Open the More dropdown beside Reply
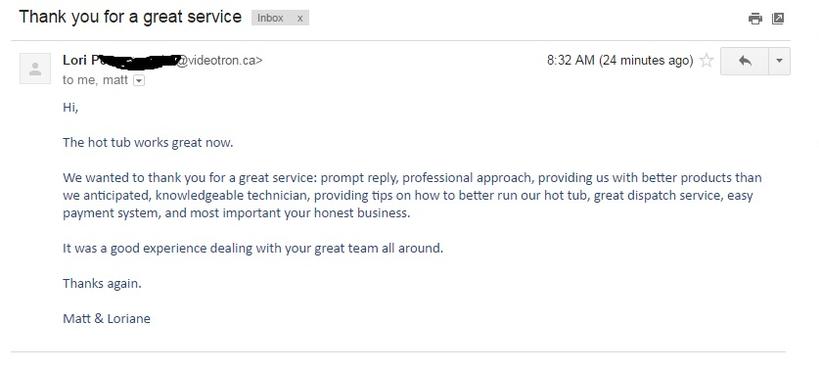Viewport: 819px width, 370px height. point(779,61)
